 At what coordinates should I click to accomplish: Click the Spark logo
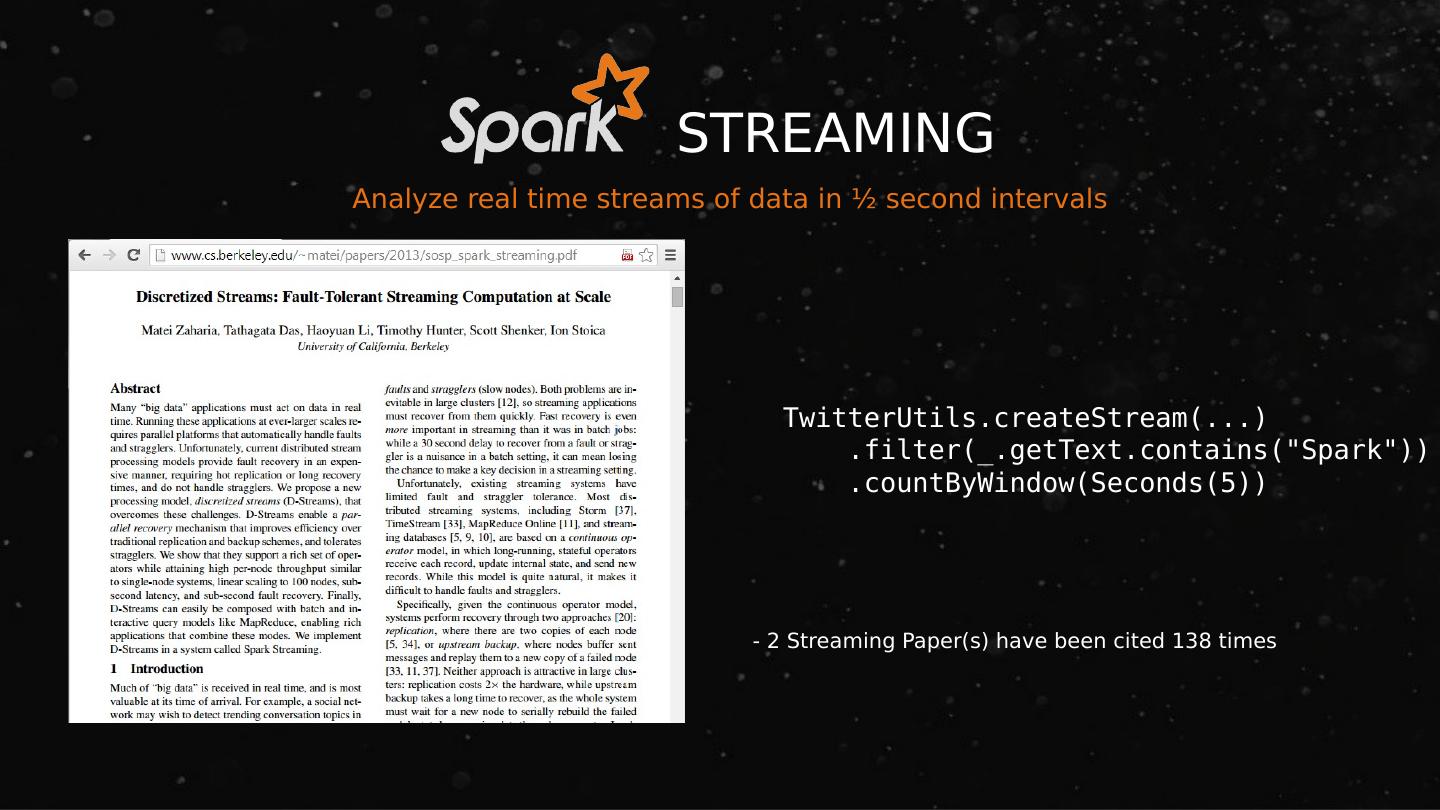(x=545, y=110)
